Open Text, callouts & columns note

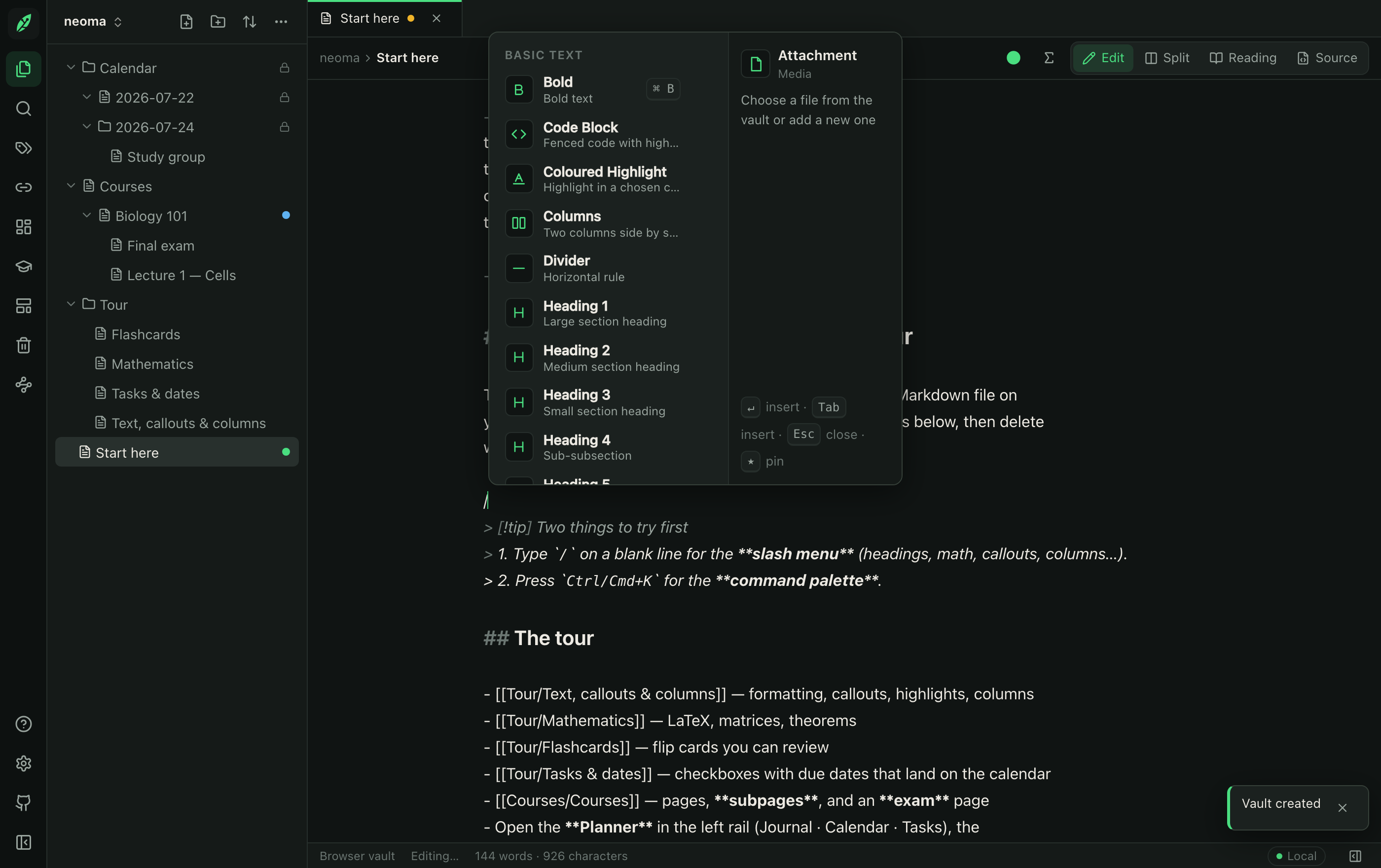pos(177,423)
